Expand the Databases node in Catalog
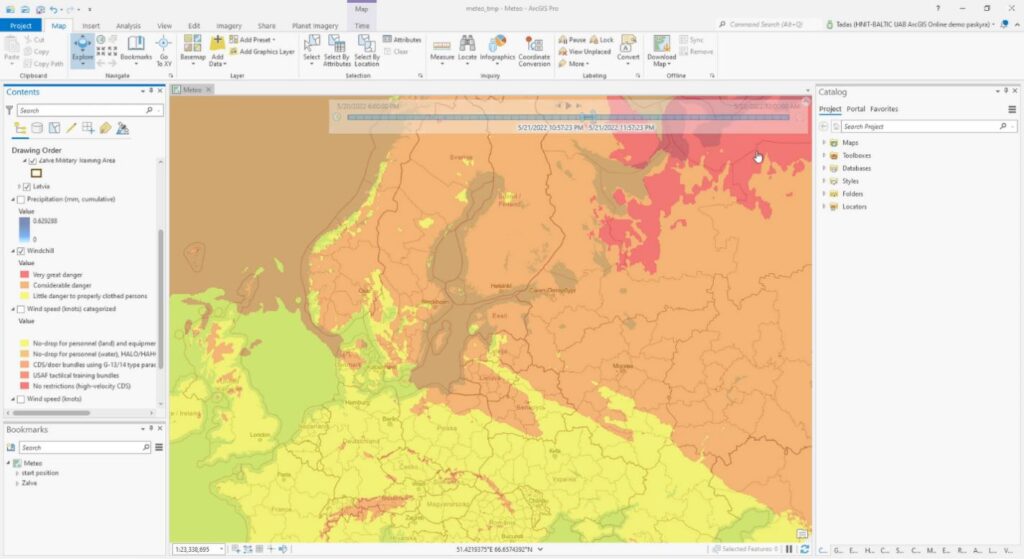Screen dimensions: 1024x559 click(x=824, y=168)
